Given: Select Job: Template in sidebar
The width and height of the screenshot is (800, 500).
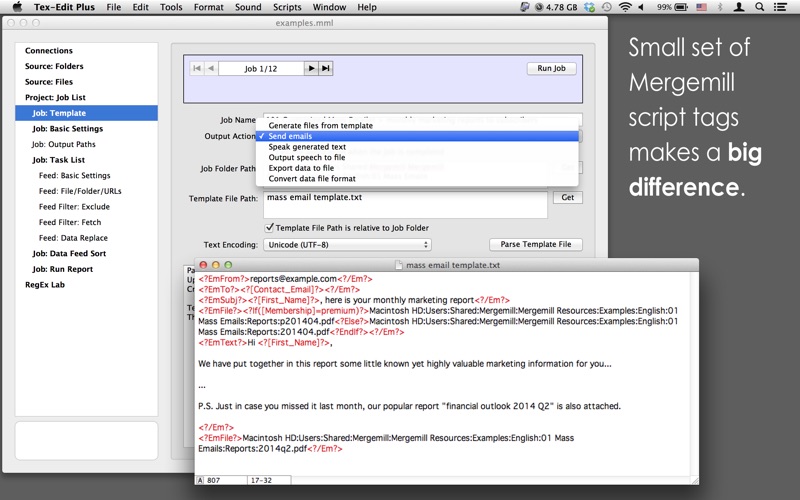Looking at the screenshot, I should click(x=86, y=113).
